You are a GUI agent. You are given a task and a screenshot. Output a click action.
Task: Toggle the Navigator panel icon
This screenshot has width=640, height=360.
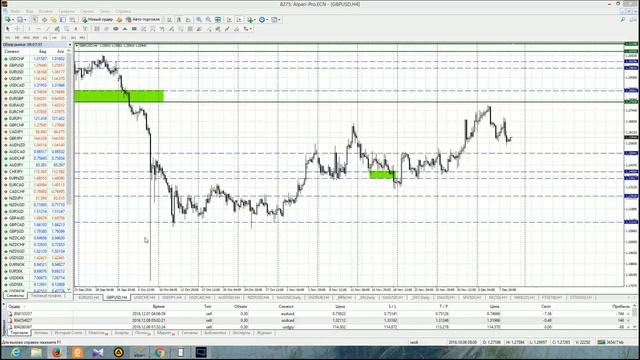click(53, 20)
